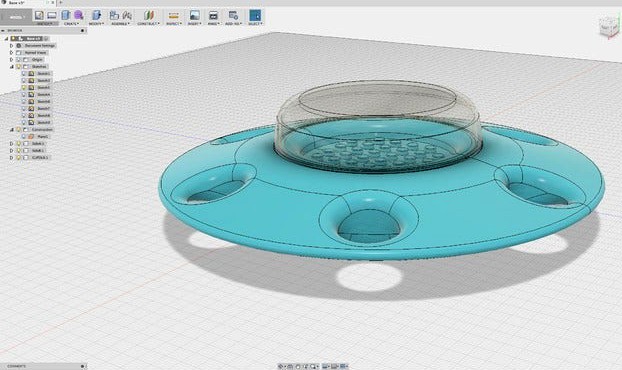Collapse the Sketches folder
622x370 pixels.
[12, 67]
